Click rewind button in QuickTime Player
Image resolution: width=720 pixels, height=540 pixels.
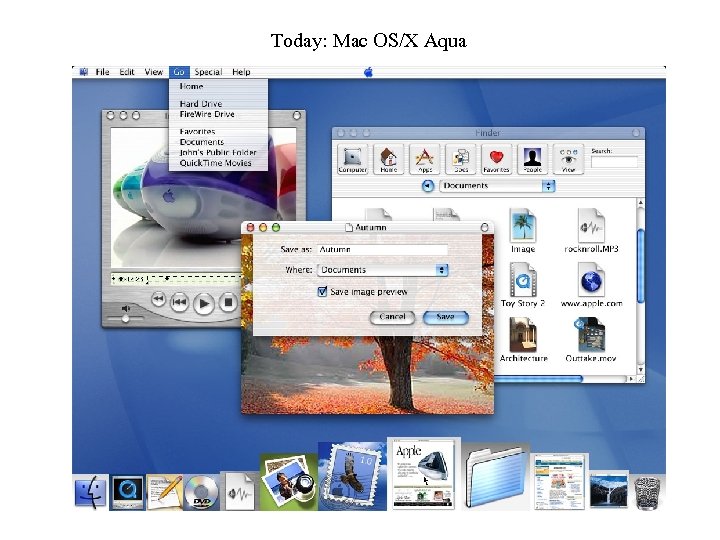click(x=158, y=300)
